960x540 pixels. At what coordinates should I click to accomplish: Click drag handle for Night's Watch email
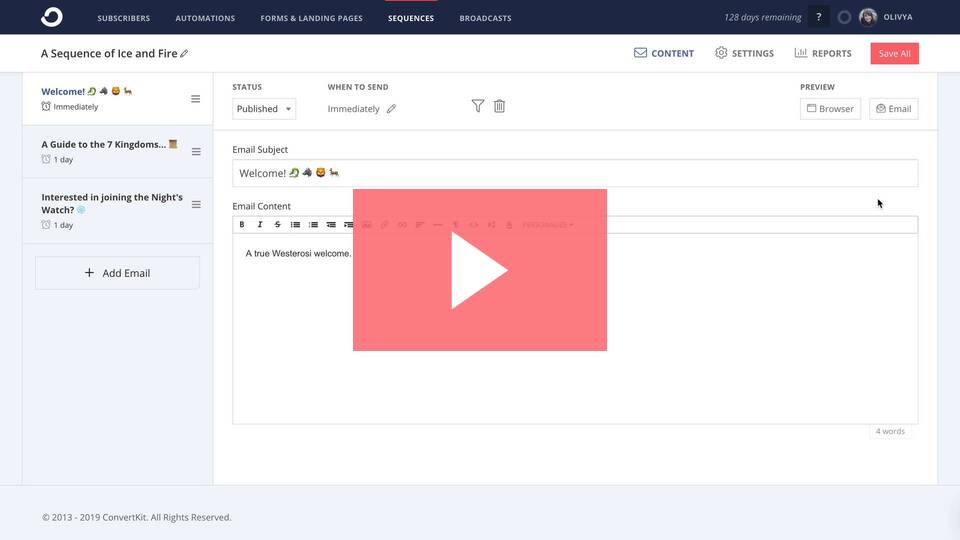(196, 204)
